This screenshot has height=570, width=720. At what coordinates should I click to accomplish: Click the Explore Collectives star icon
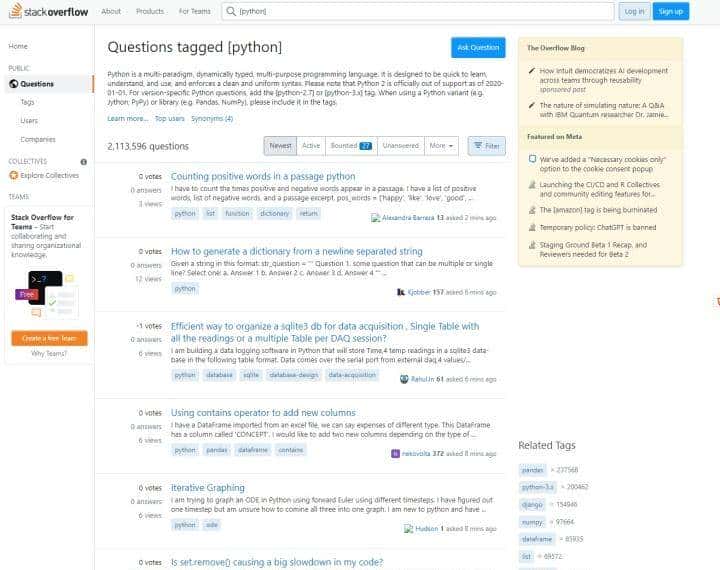pos(14,175)
